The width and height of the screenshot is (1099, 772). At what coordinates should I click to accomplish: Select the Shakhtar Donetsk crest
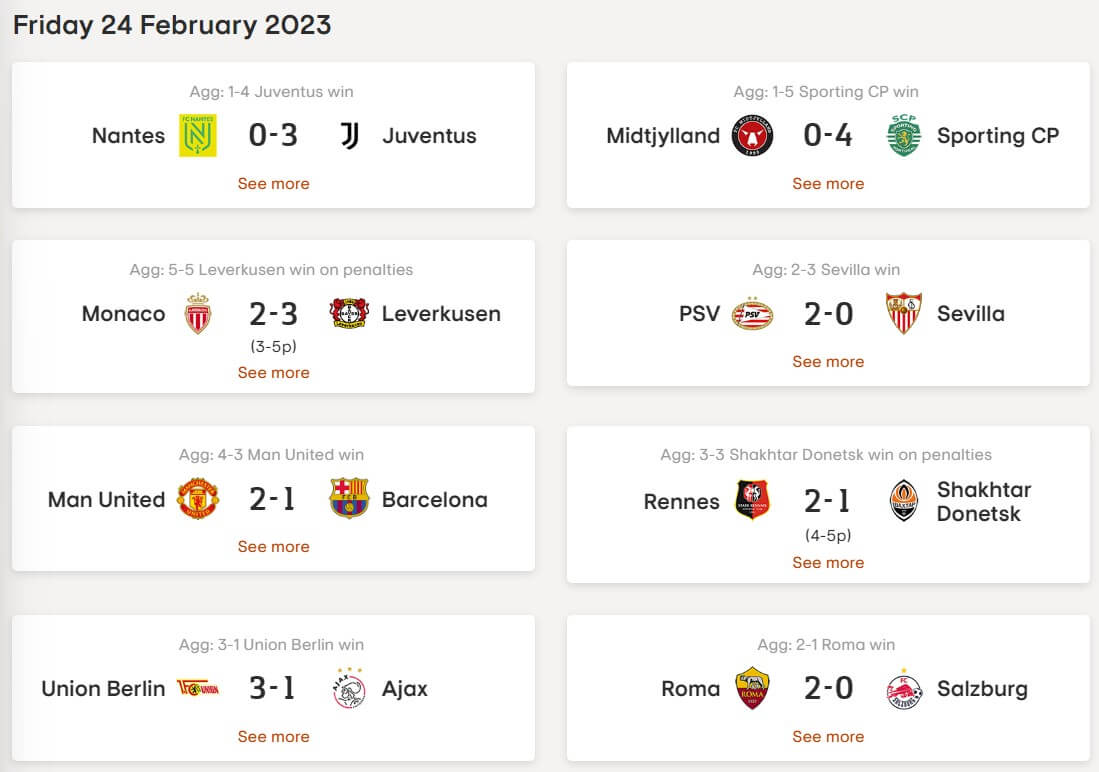point(903,501)
